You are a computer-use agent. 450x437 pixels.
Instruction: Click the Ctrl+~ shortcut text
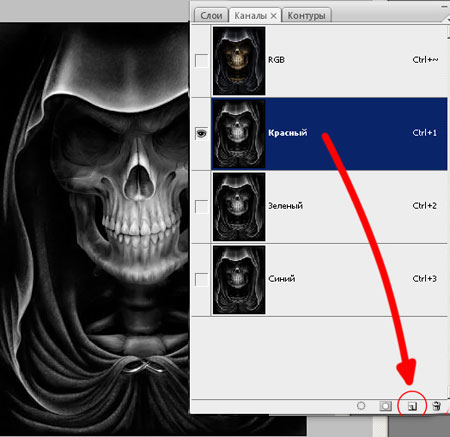tap(425, 60)
